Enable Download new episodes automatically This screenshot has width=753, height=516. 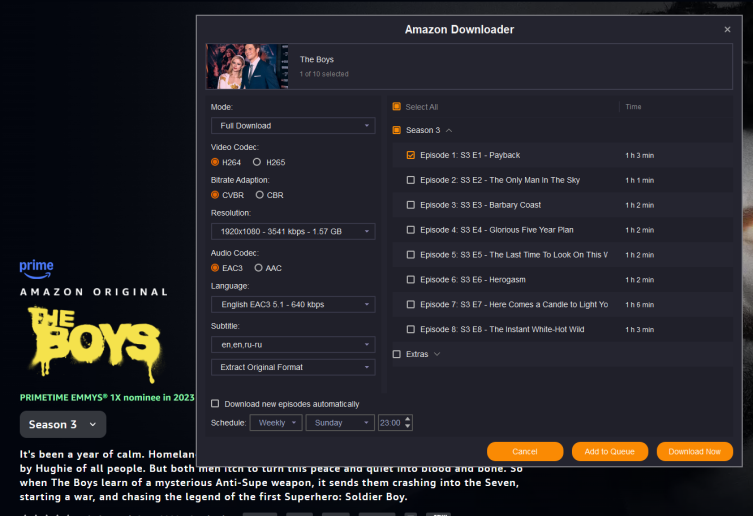tap(215, 404)
